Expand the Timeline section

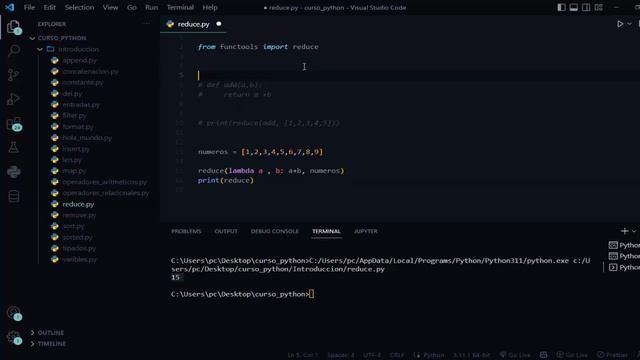point(52,344)
